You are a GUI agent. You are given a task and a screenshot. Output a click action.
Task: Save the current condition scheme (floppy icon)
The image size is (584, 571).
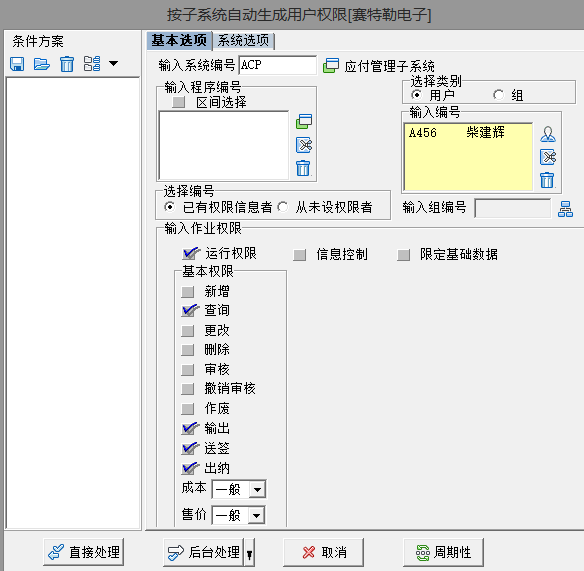click(17, 64)
